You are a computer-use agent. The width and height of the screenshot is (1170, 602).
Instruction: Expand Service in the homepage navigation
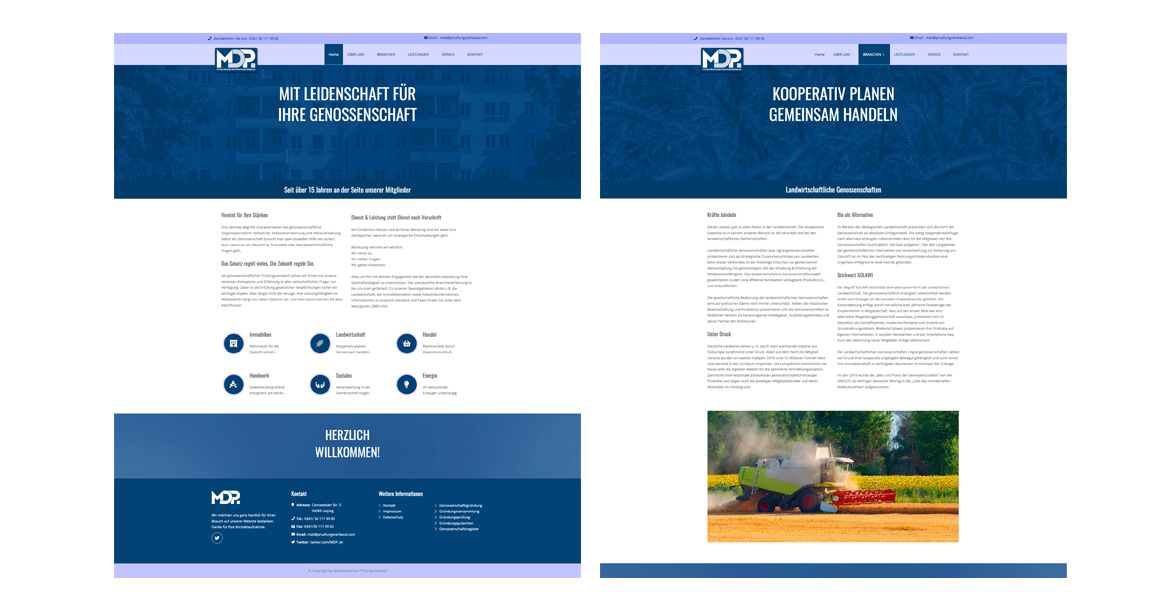448,54
